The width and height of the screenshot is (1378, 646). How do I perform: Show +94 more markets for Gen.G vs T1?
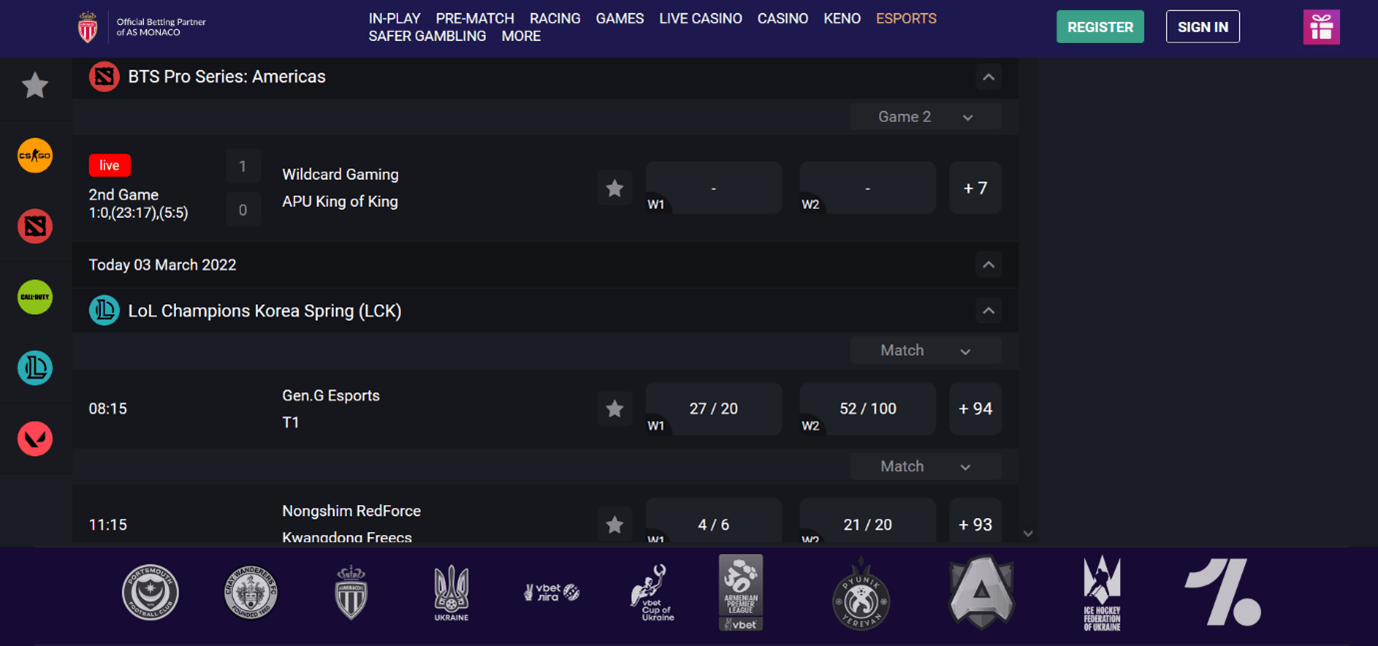point(975,409)
